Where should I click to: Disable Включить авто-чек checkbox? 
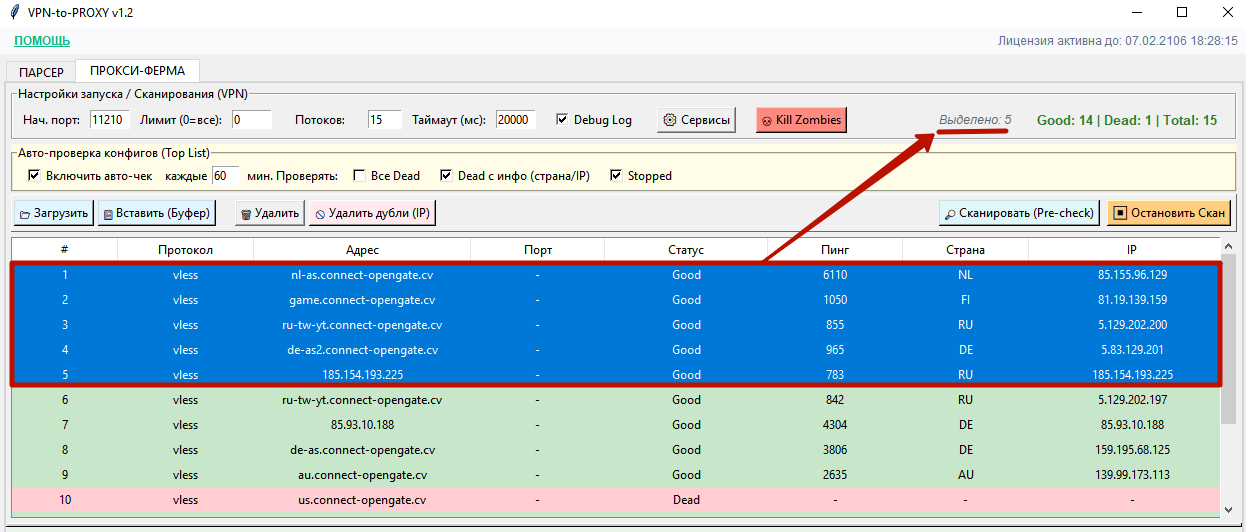(x=34, y=176)
